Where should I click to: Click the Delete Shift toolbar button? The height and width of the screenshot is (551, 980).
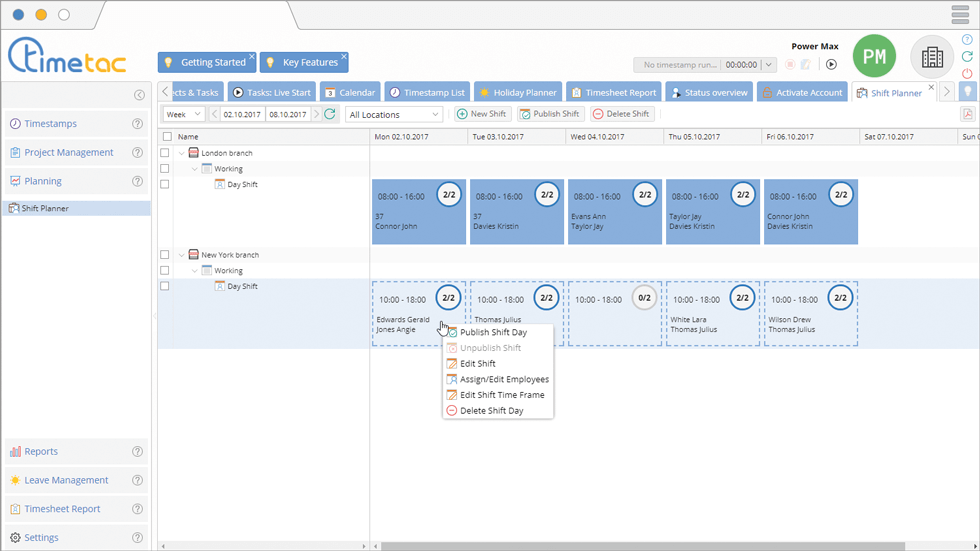[621, 114]
